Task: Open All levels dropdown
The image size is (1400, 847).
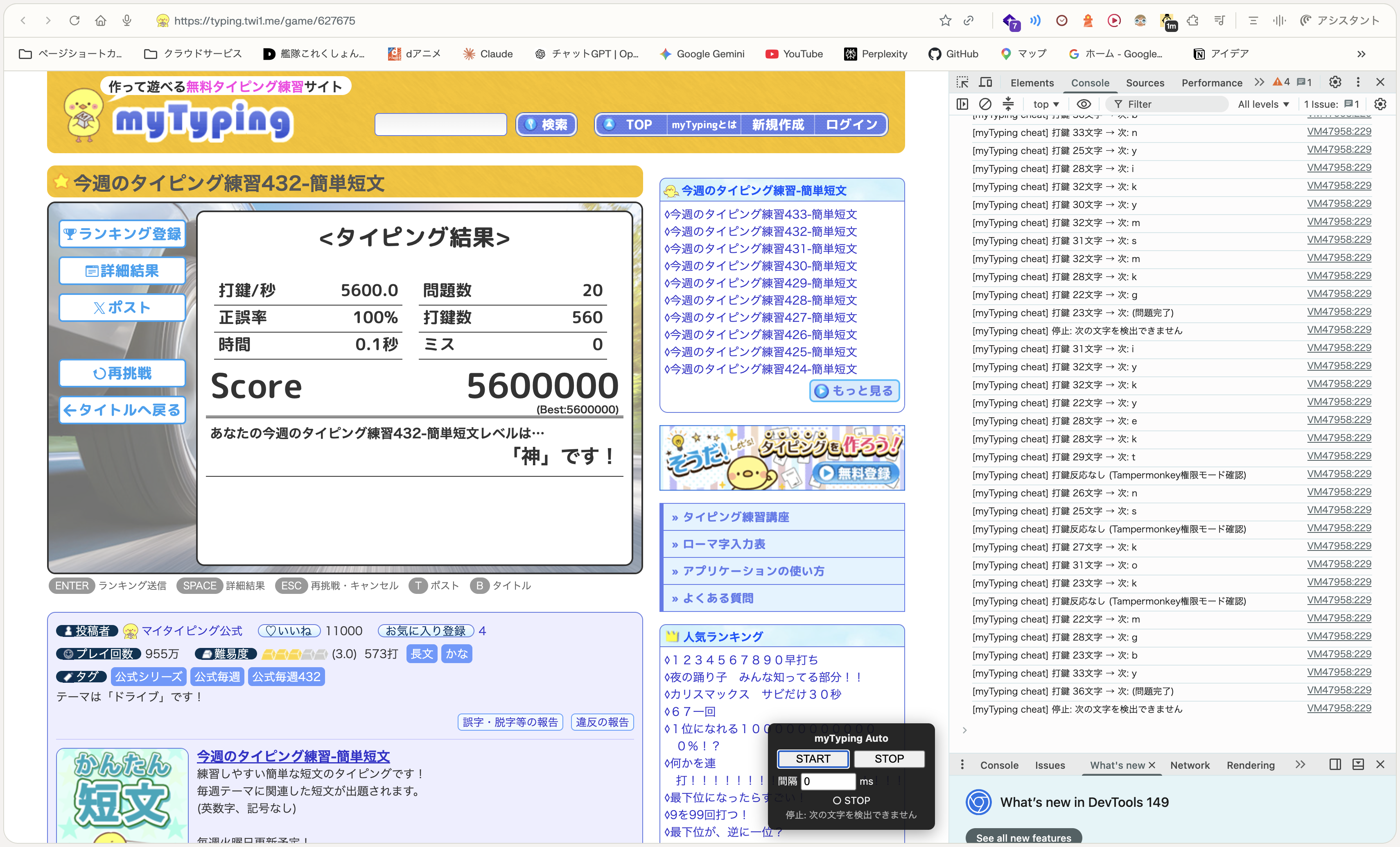Action: tap(1264, 104)
